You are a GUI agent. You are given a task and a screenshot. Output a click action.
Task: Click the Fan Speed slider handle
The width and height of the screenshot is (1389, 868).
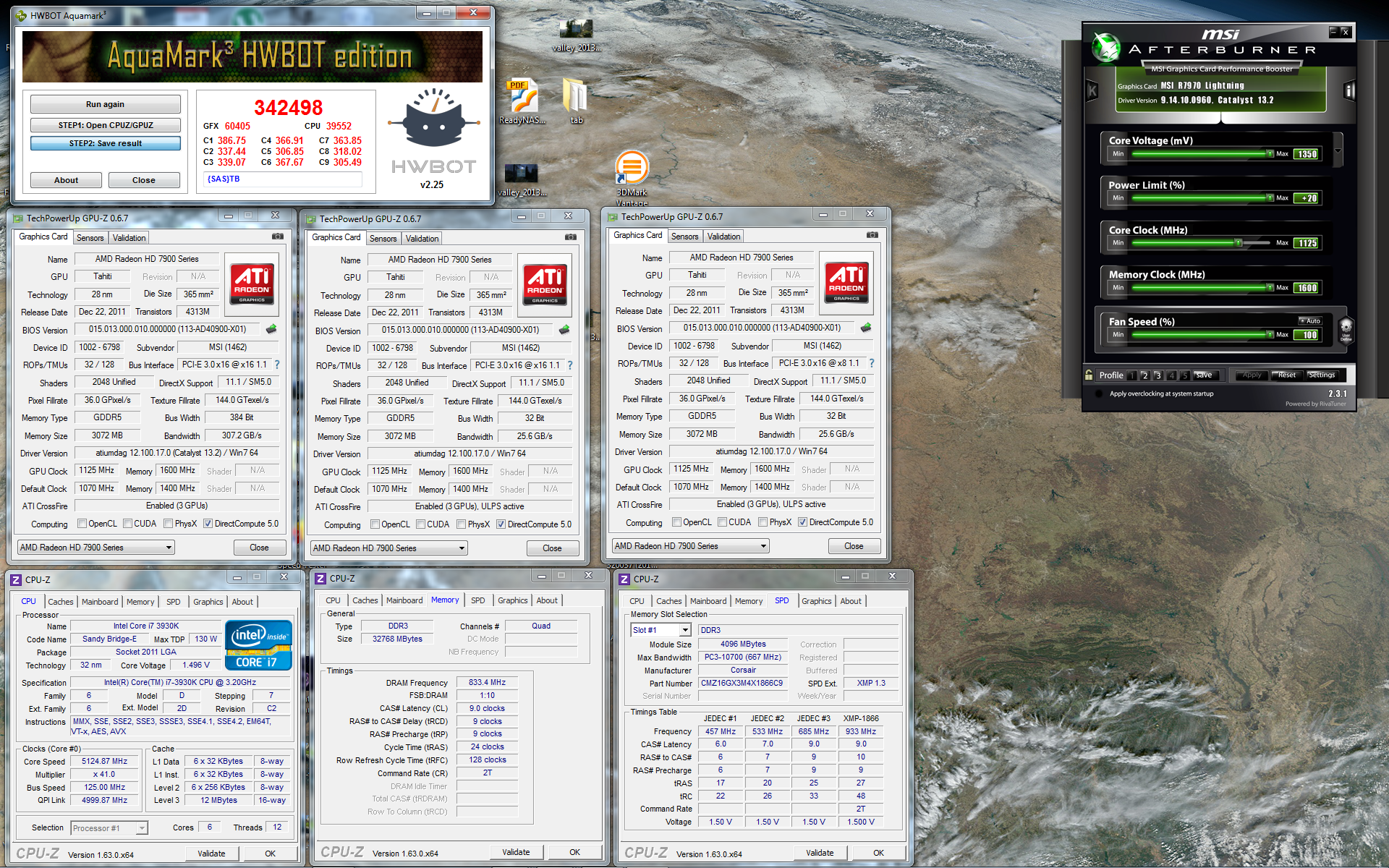pos(1270,334)
